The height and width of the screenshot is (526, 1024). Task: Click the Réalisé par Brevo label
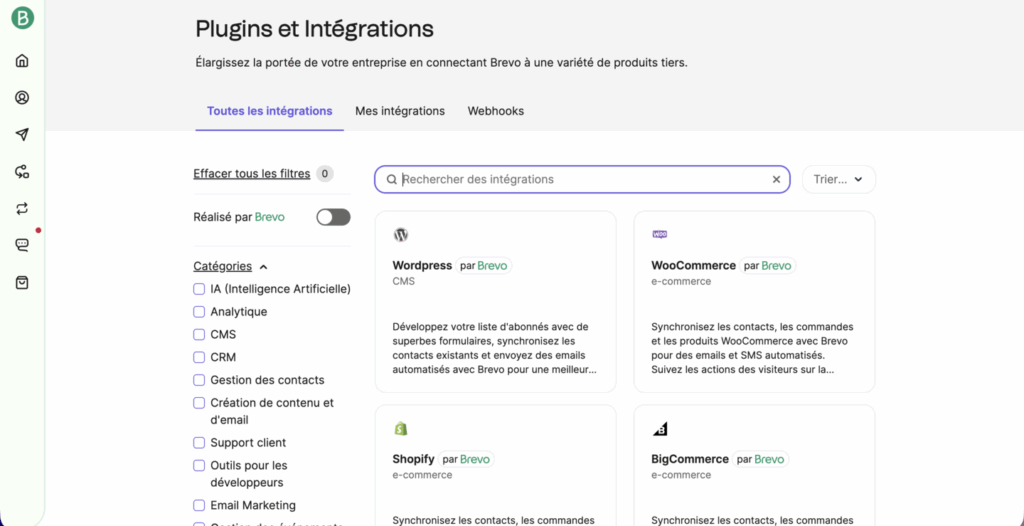pos(239,217)
